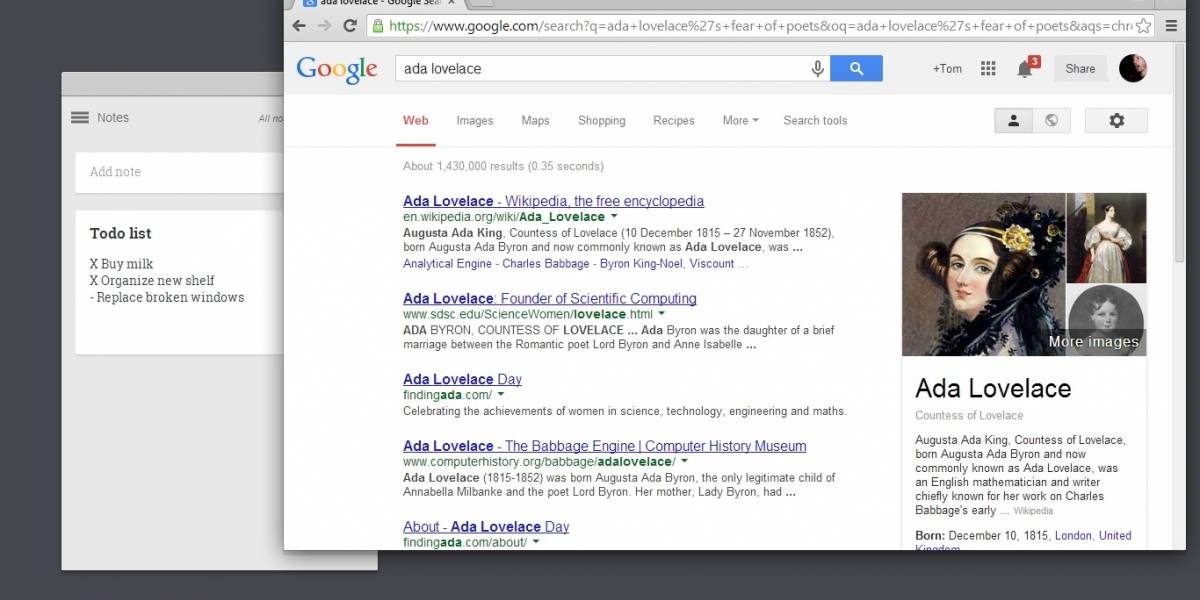Select the Web search tab
The width and height of the screenshot is (1200, 600).
416,120
